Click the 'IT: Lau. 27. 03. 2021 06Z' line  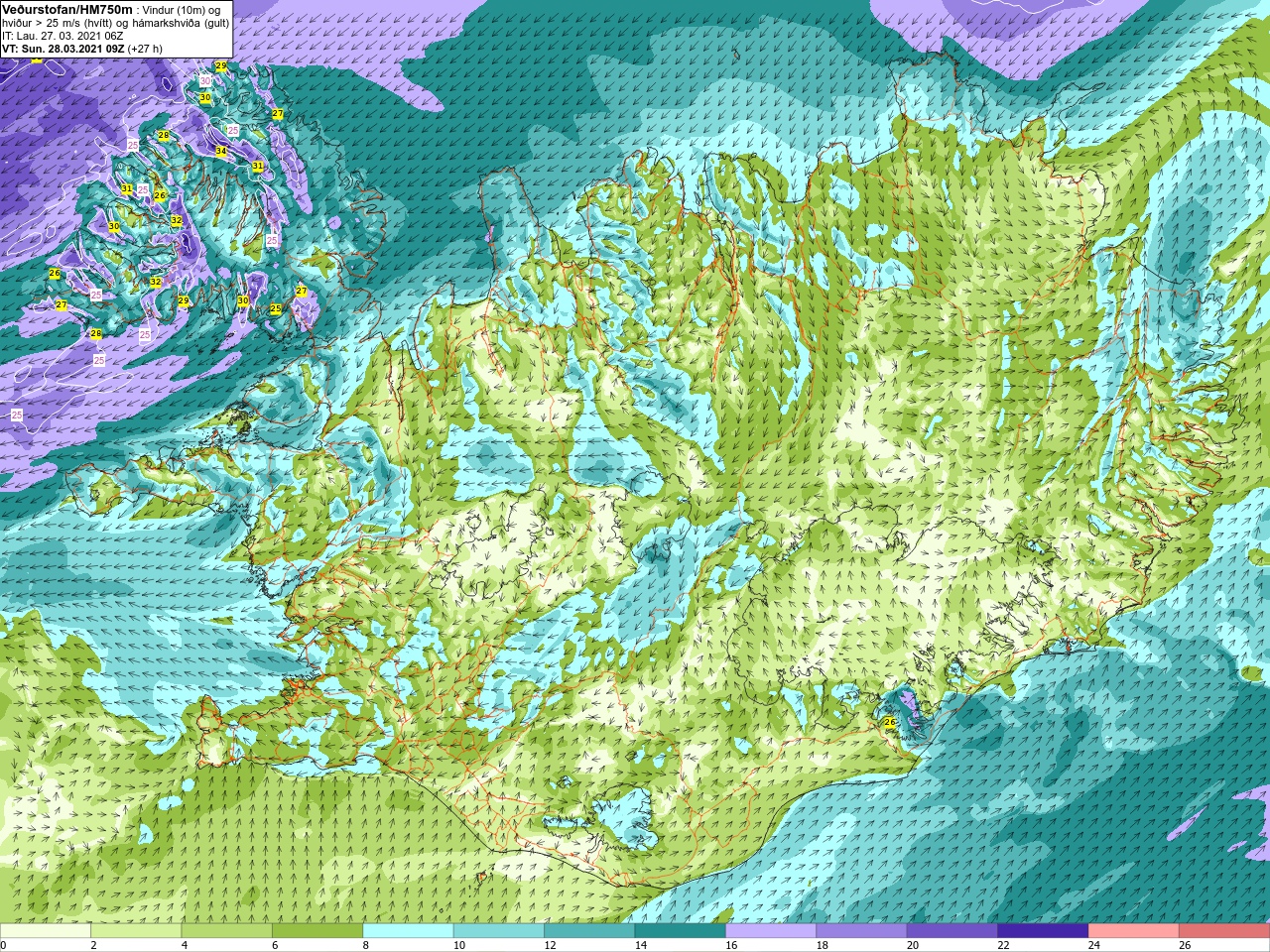click(x=63, y=36)
